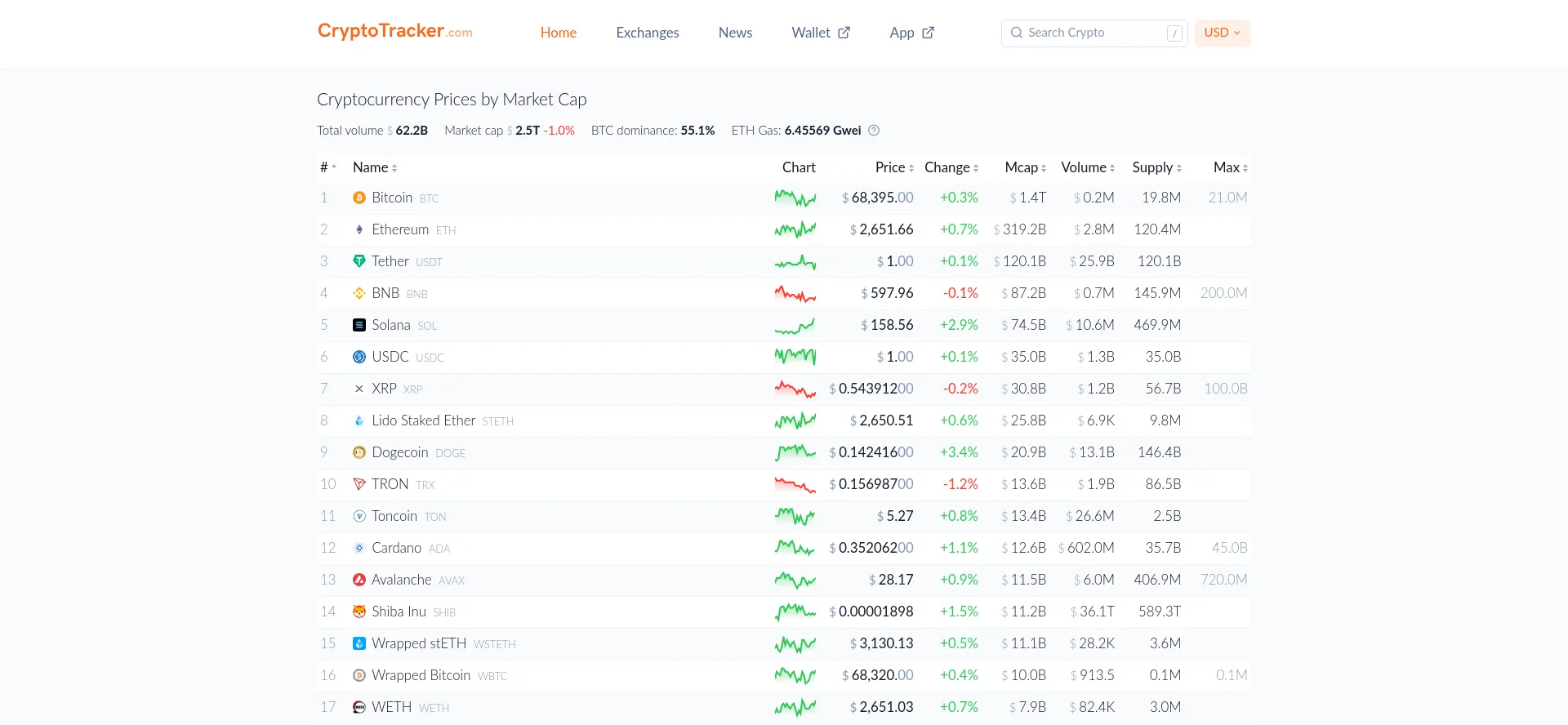Click the Avalanche red logo icon
This screenshot has width=1568, height=725.
[x=359, y=580]
